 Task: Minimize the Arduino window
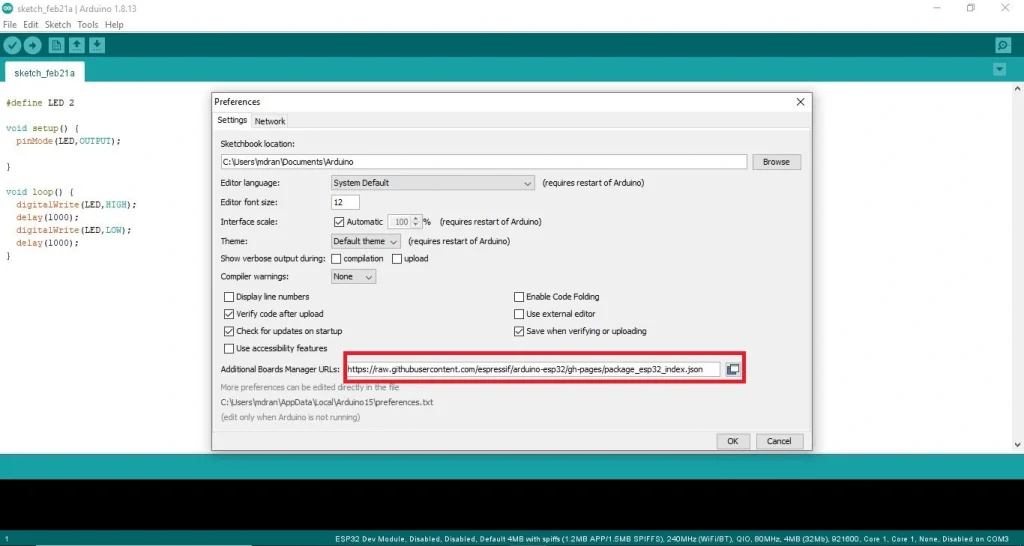click(x=937, y=8)
